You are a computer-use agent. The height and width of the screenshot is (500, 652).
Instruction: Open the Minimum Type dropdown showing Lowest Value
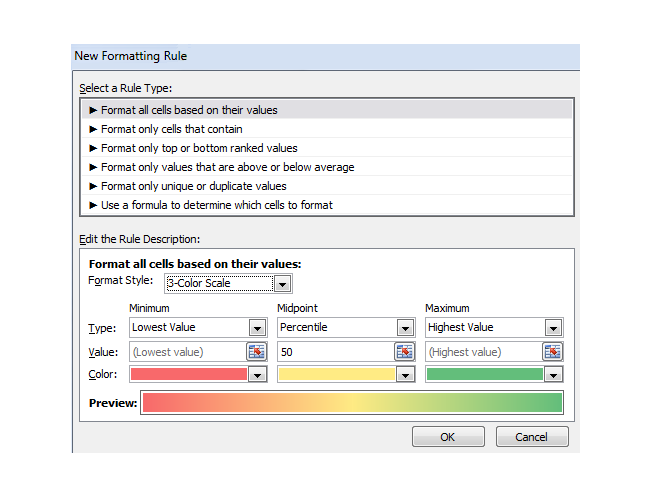pos(257,328)
